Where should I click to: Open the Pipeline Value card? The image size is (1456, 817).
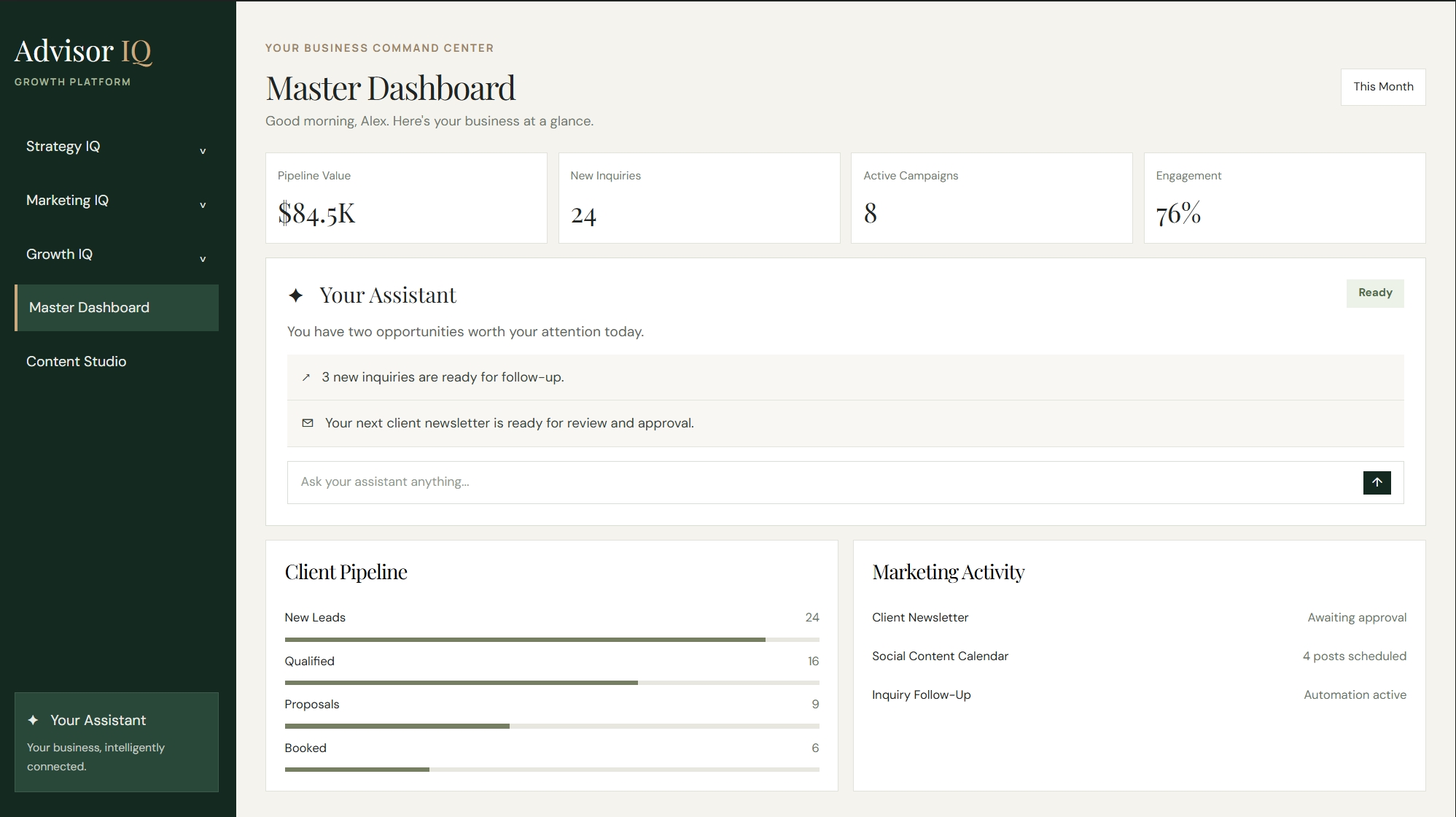[x=406, y=198]
